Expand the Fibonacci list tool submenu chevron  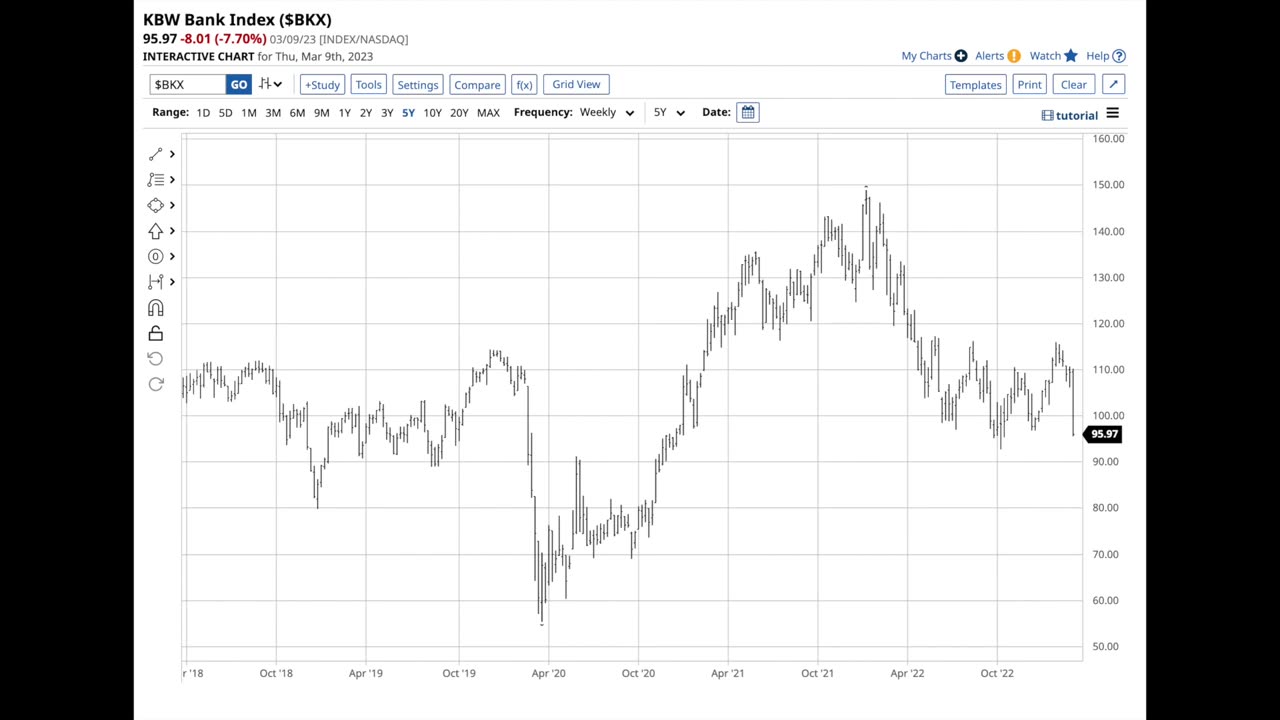pos(172,180)
